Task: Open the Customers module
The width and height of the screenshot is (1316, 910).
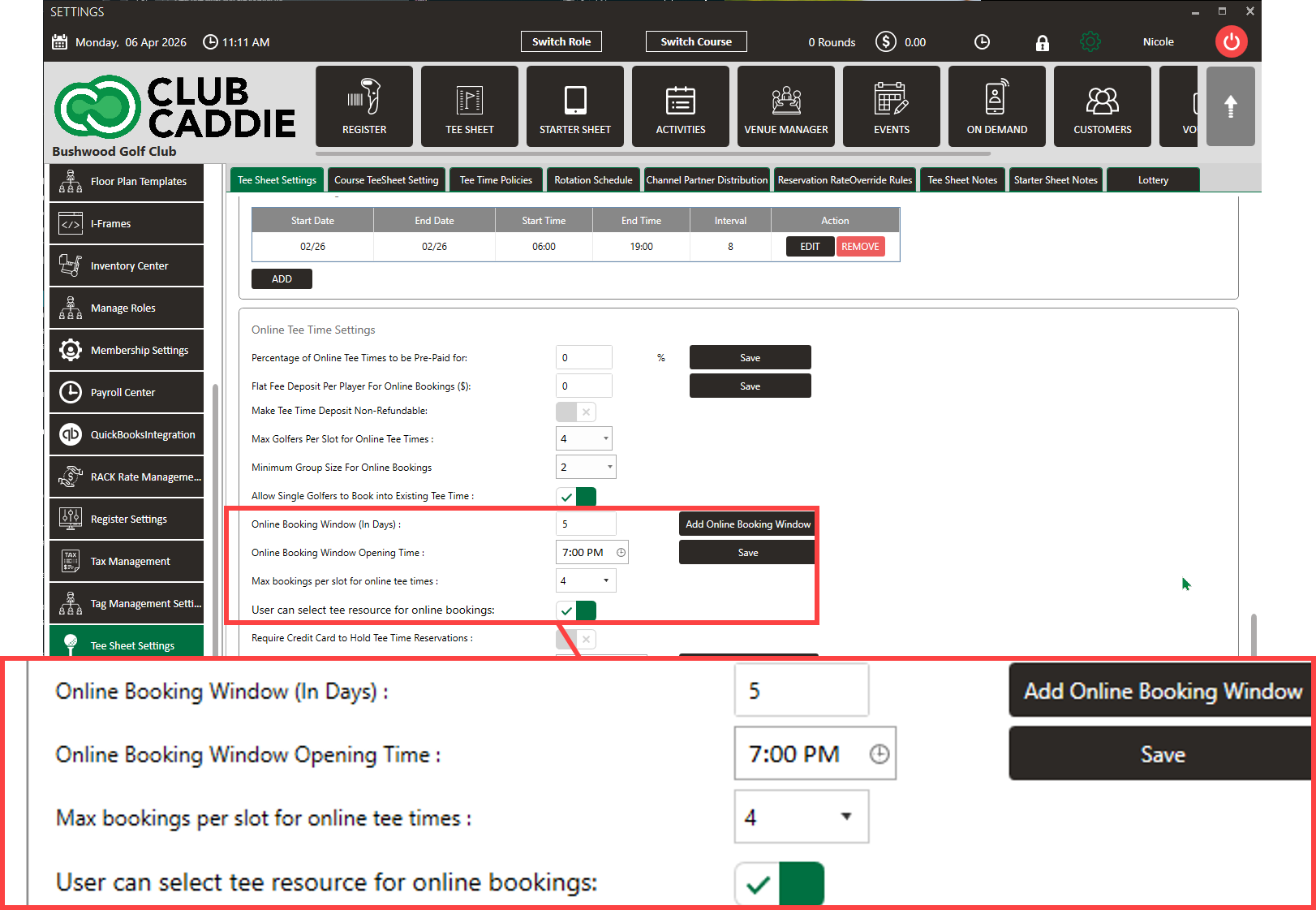Action: [x=1103, y=106]
